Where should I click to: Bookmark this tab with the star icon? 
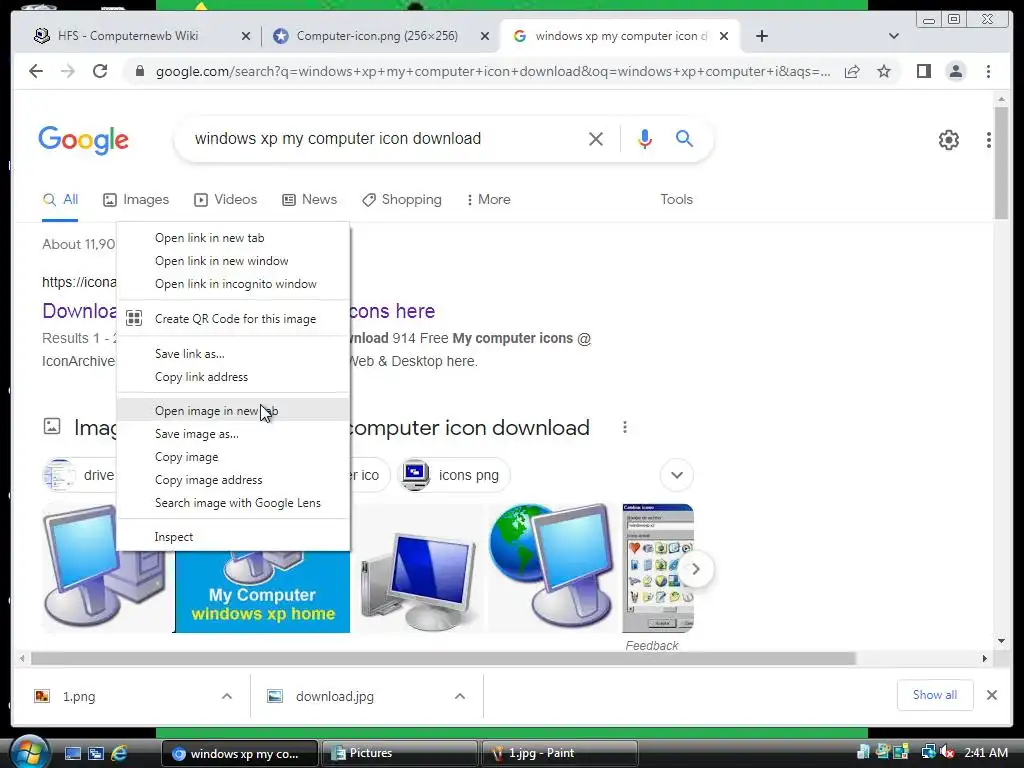[884, 71]
